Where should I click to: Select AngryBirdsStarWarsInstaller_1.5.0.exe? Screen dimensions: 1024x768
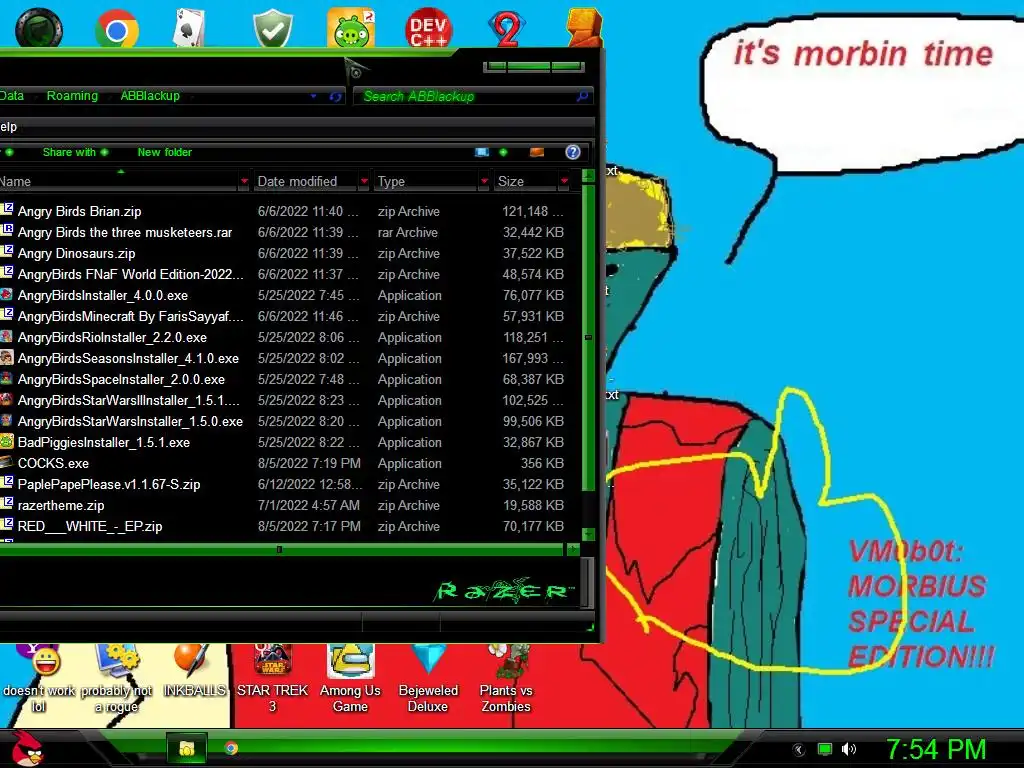click(130, 421)
